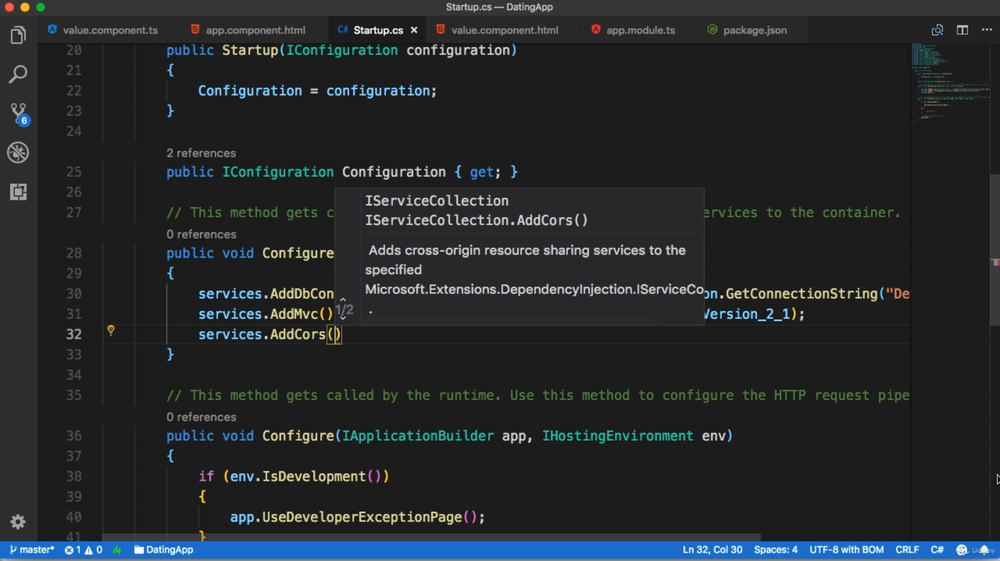Click services.AddCors on line 32
Screen dimensions: 1000x561
pyautogui.click(x=261, y=334)
